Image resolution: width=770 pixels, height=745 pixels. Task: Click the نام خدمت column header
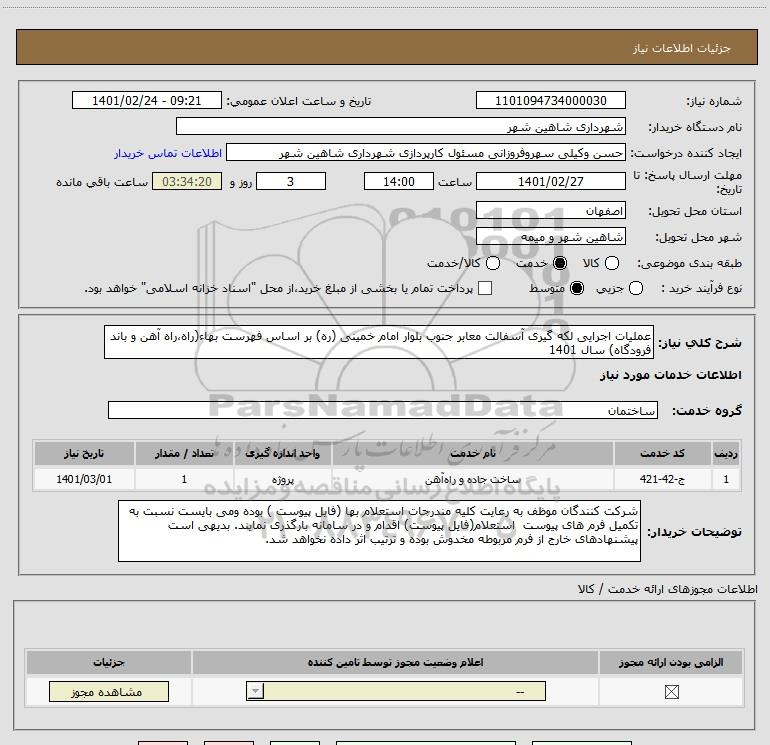pos(473,453)
